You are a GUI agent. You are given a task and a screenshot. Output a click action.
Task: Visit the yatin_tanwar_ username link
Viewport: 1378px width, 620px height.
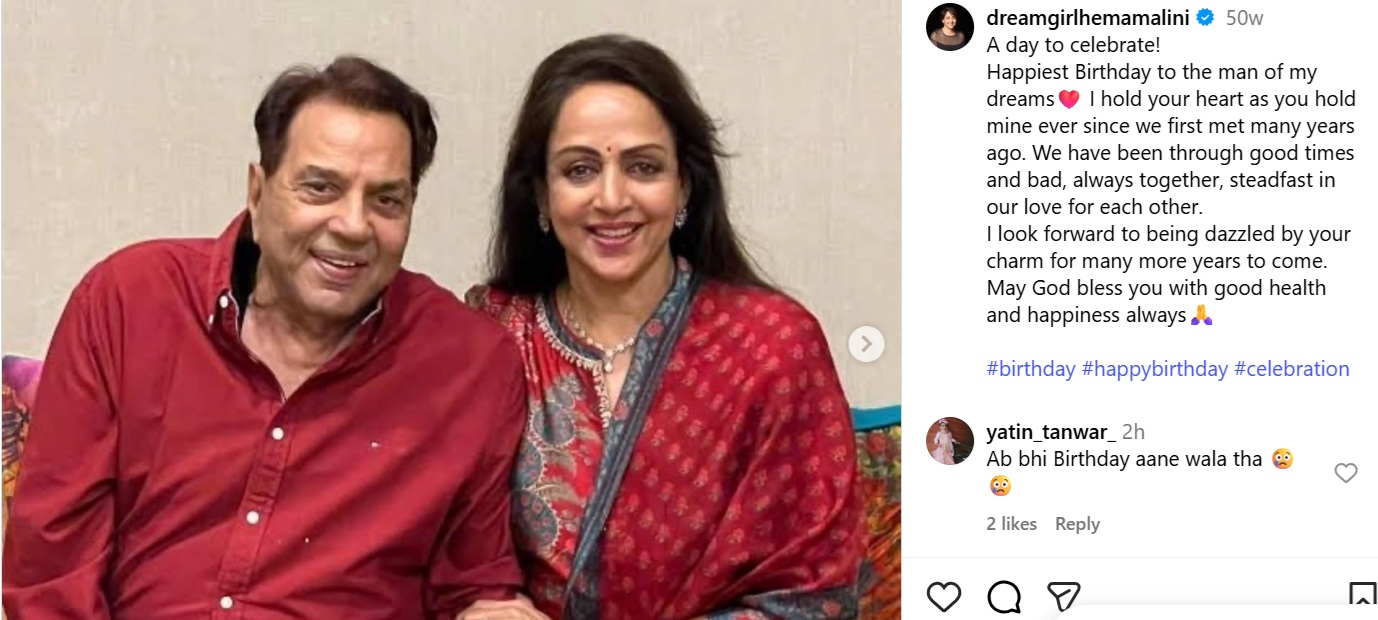[x=1050, y=432]
